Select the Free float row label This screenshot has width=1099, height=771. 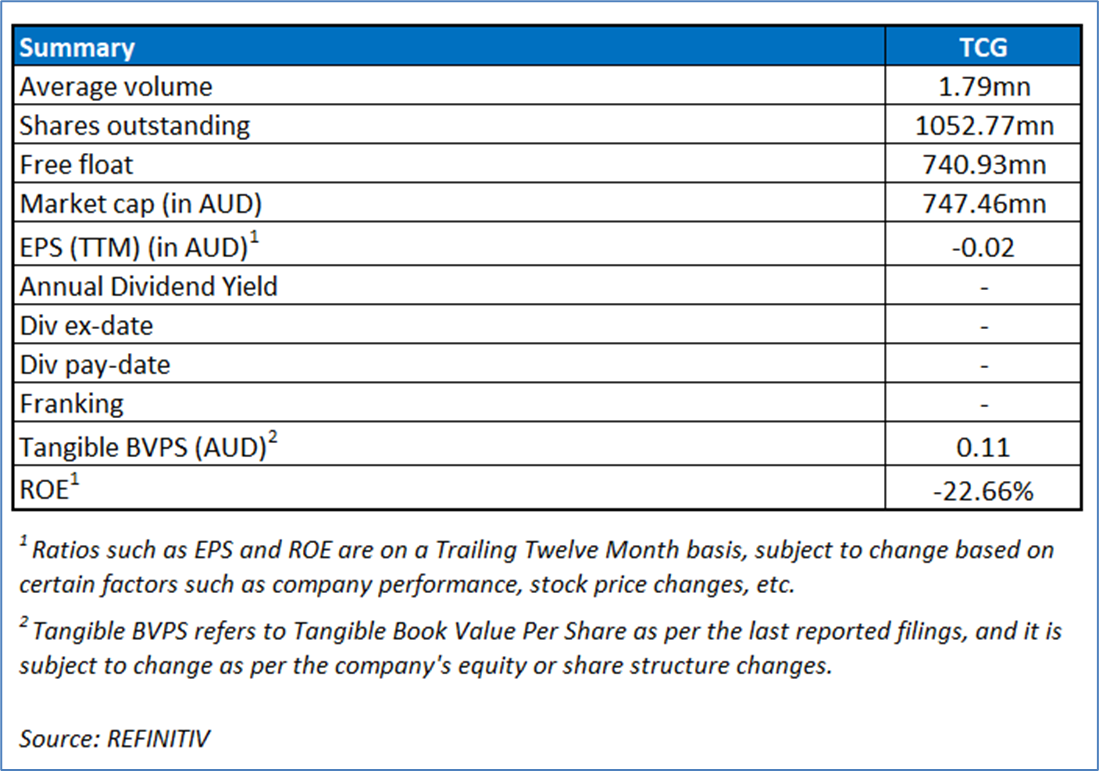pos(77,165)
